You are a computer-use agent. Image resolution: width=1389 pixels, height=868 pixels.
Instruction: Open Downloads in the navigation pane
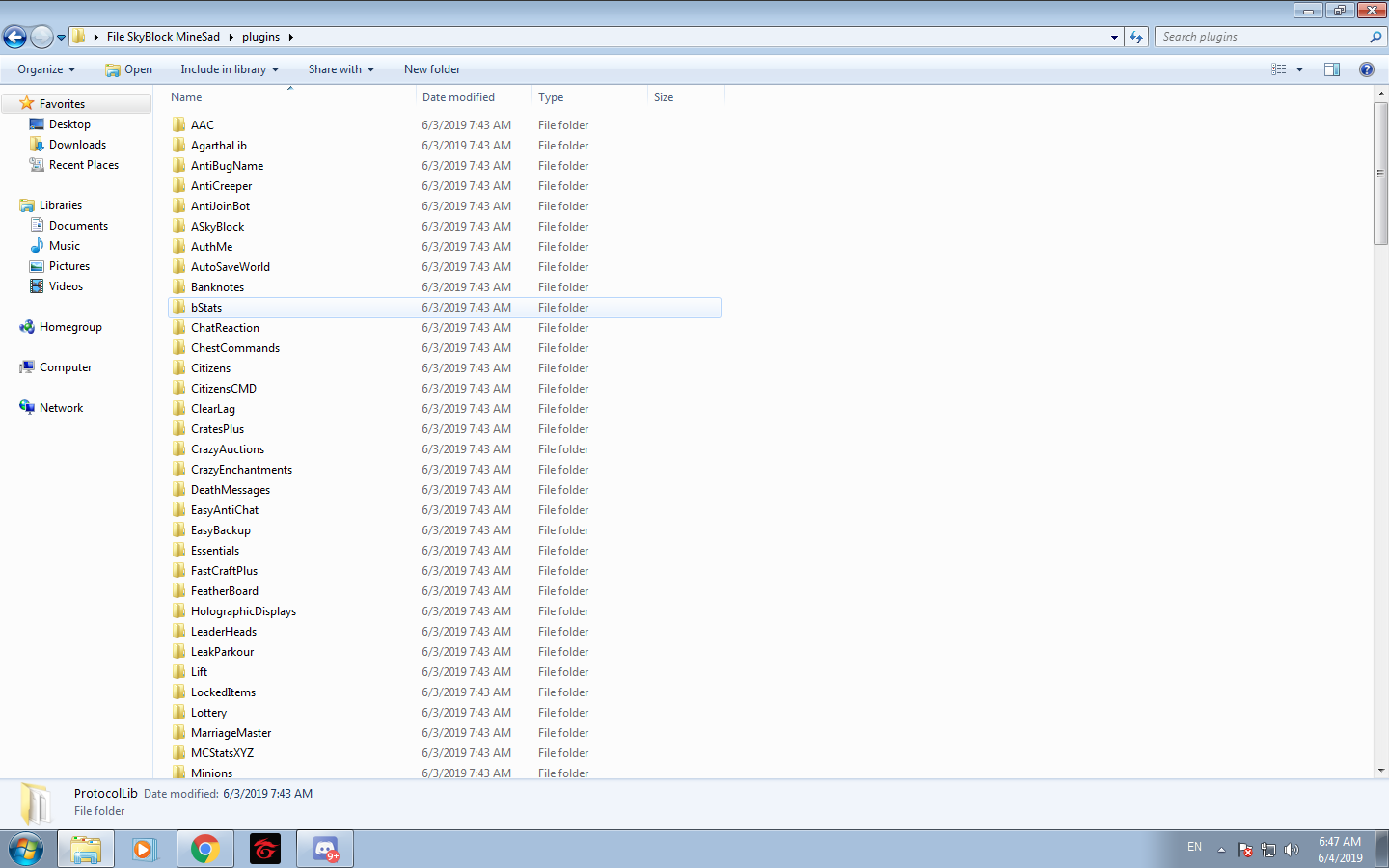[x=77, y=145]
